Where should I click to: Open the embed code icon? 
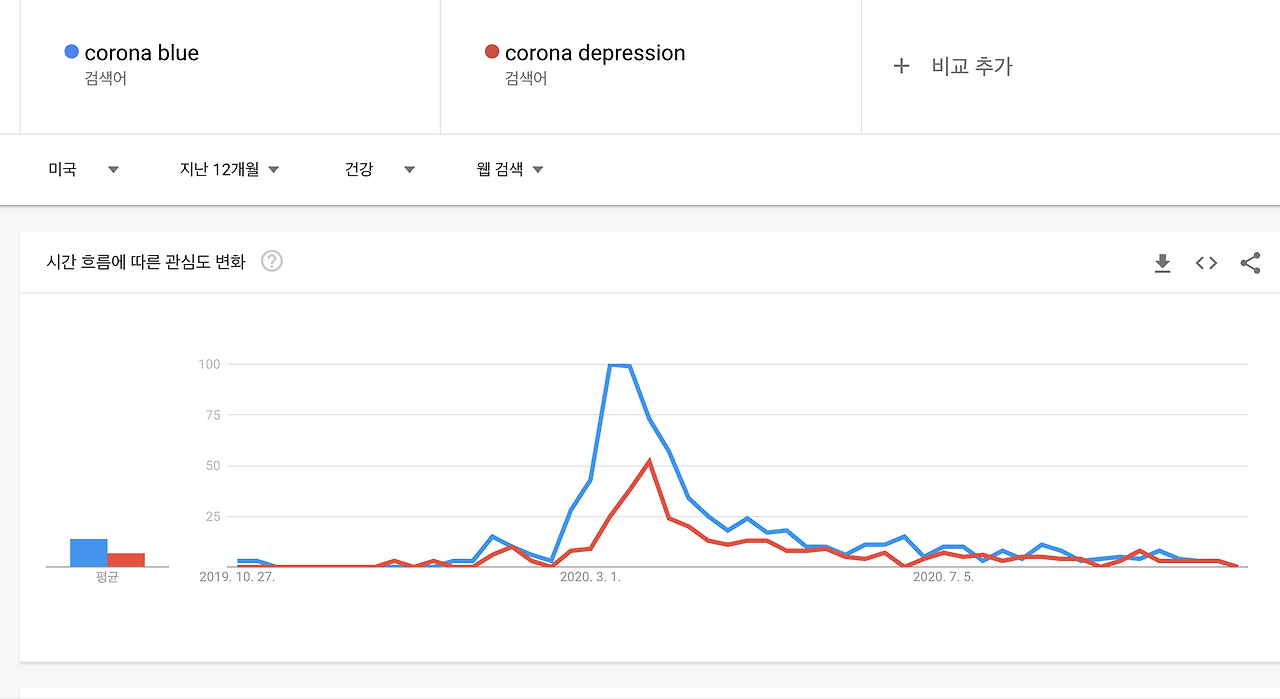coord(1206,263)
